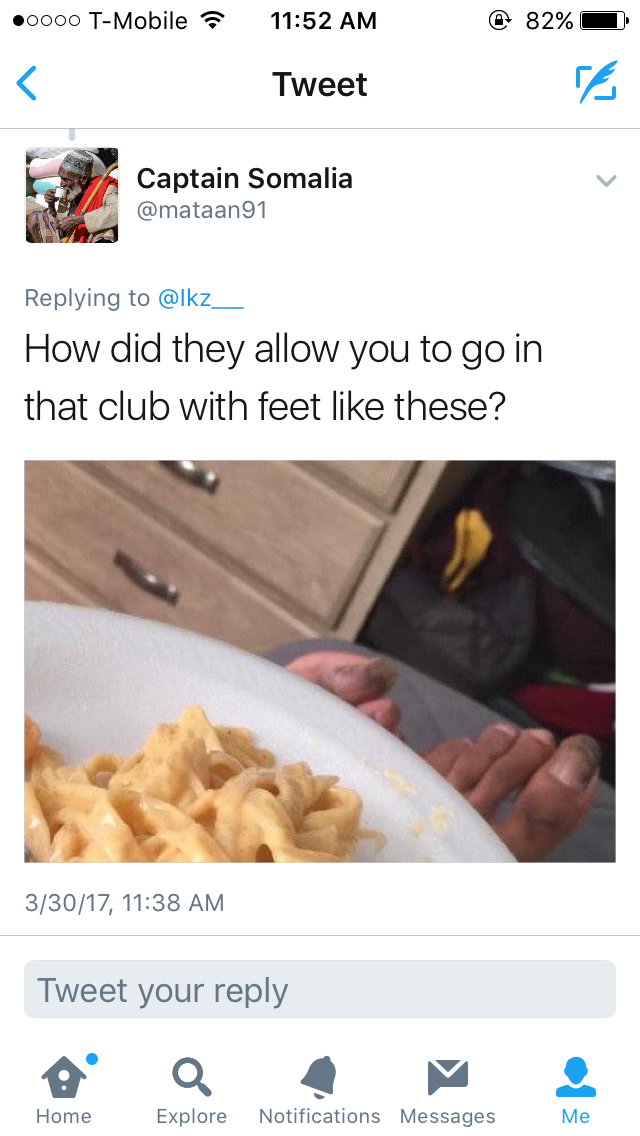Expand tweet options chevron dropdown
The width and height of the screenshot is (640, 1136).
point(606,180)
